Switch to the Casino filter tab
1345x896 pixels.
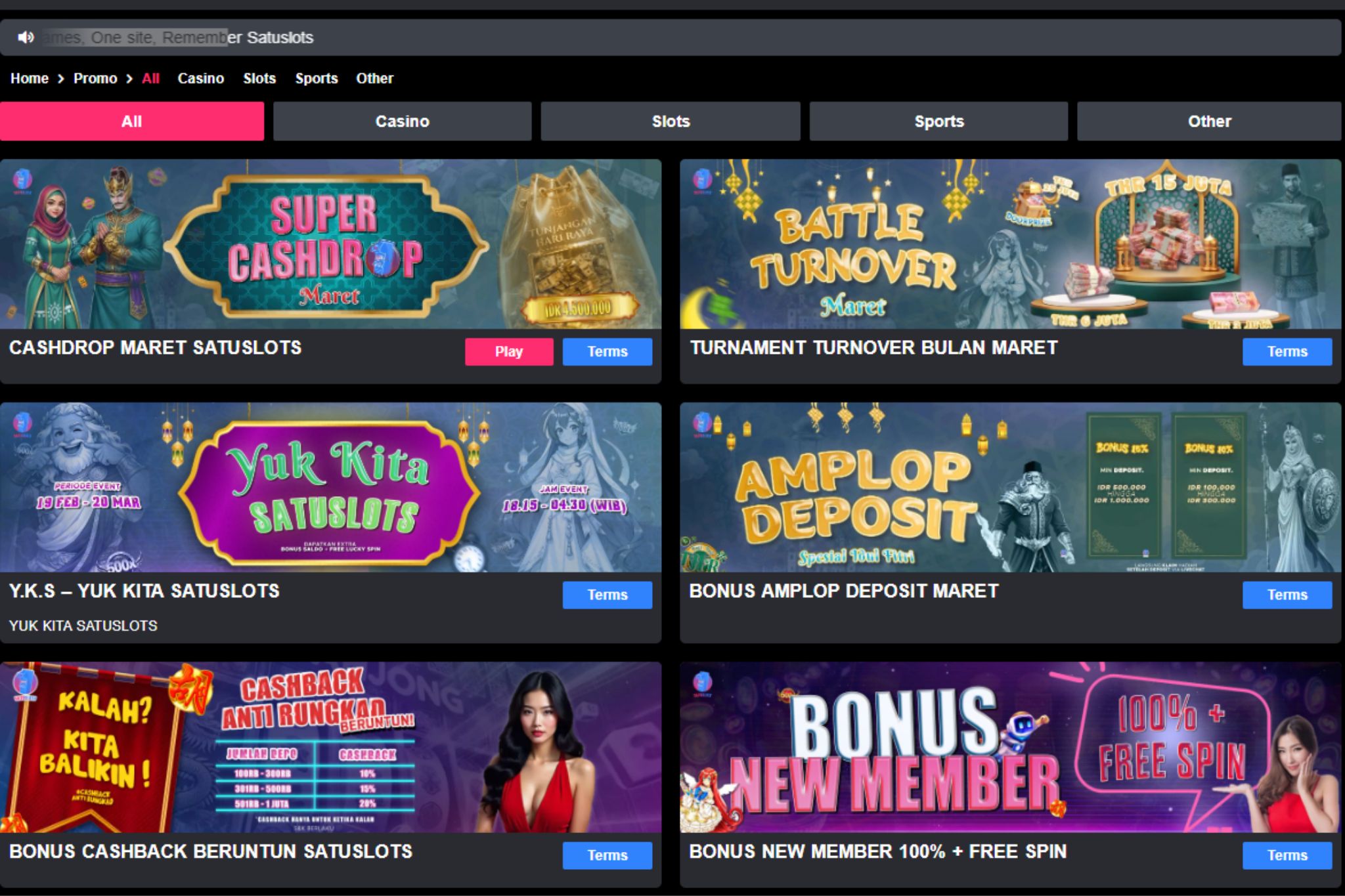click(x=402, y=121)
